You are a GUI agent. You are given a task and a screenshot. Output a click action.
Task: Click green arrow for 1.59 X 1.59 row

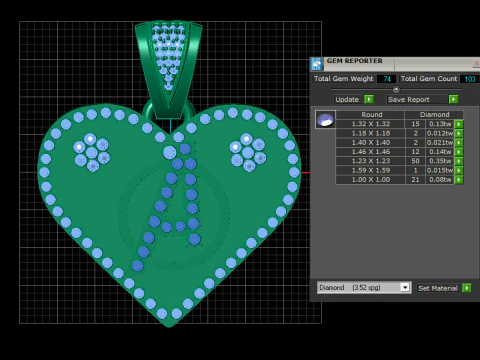(459, 170)
